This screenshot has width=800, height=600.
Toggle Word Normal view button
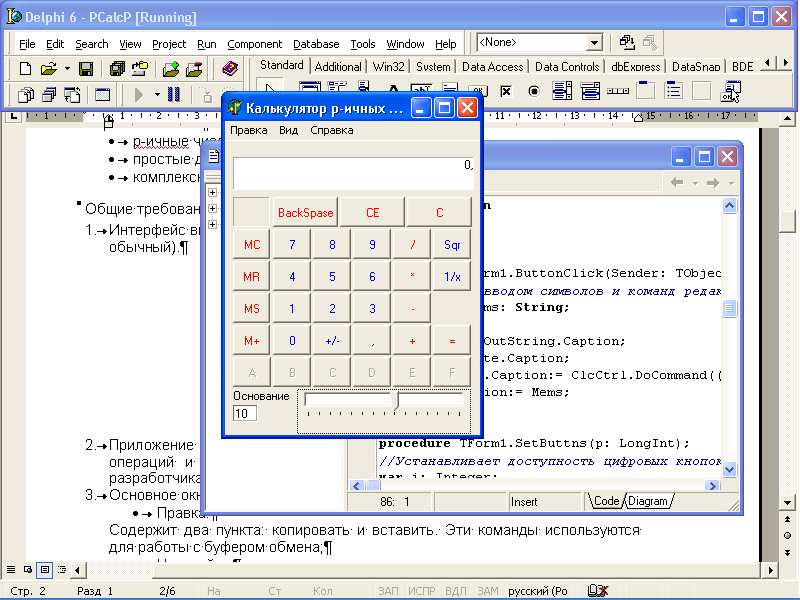(11, 569)
